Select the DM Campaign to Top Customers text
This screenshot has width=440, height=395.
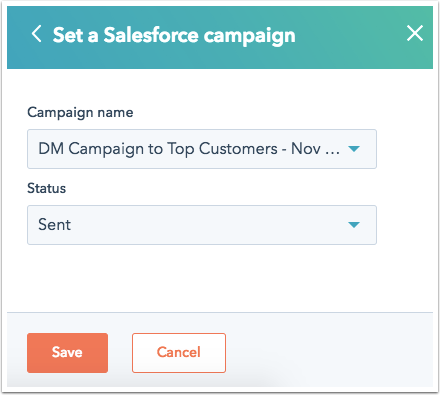(x=158, y=149)
